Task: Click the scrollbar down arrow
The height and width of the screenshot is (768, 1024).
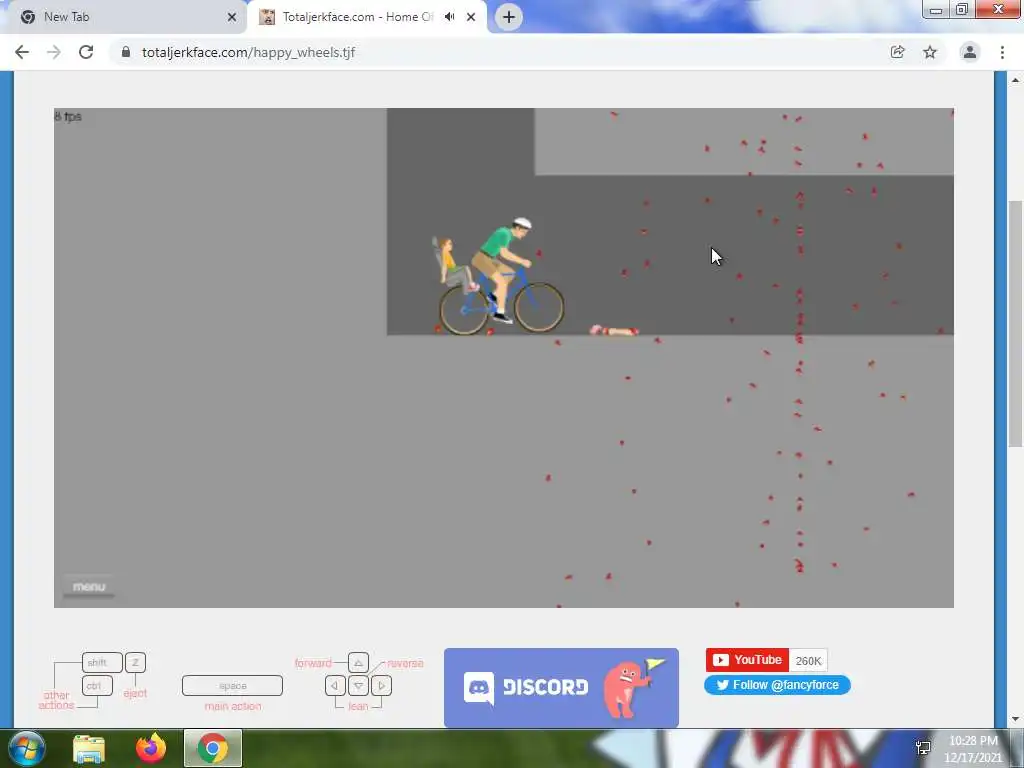Action: click(1016, 719)
